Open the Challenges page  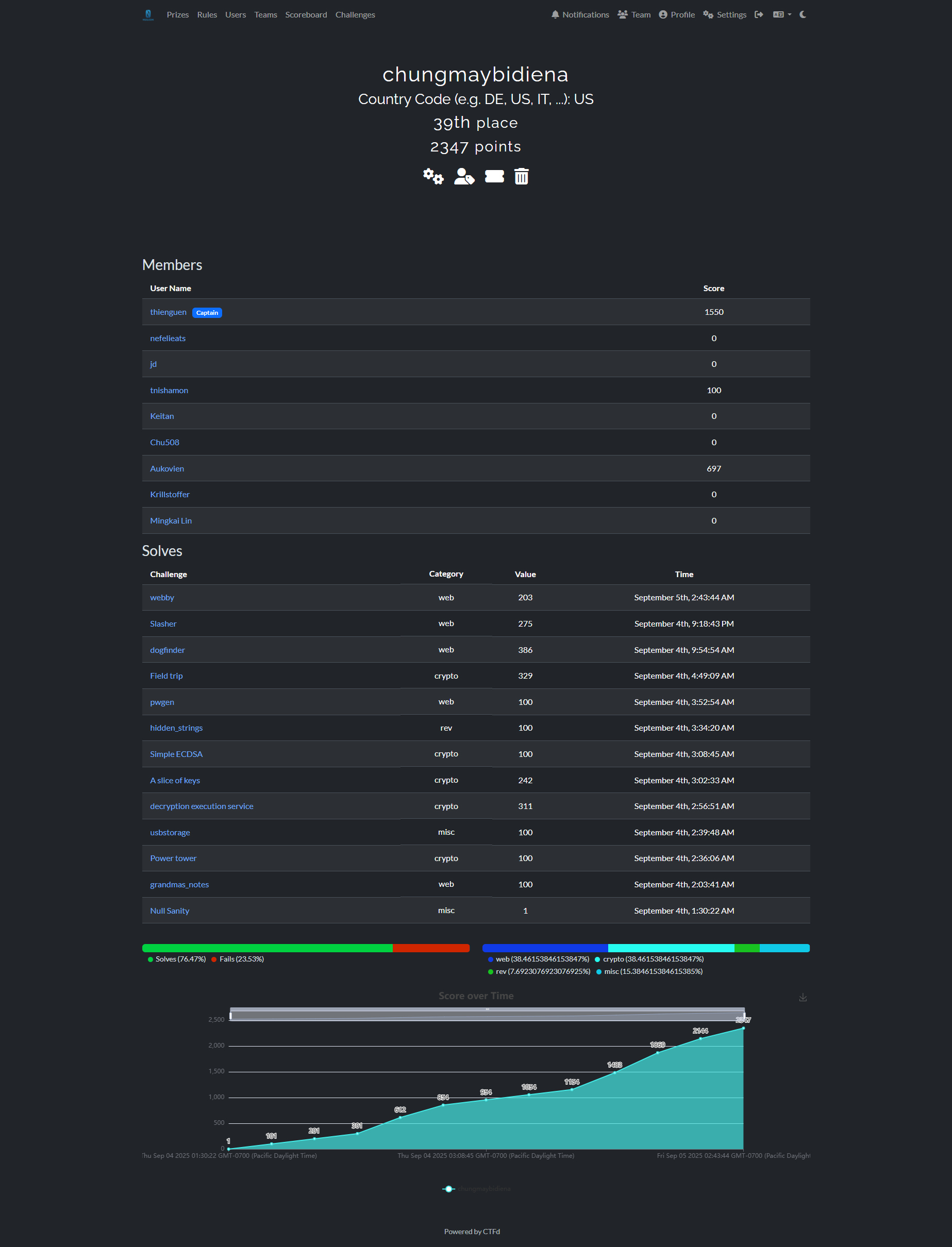(355, 15)
